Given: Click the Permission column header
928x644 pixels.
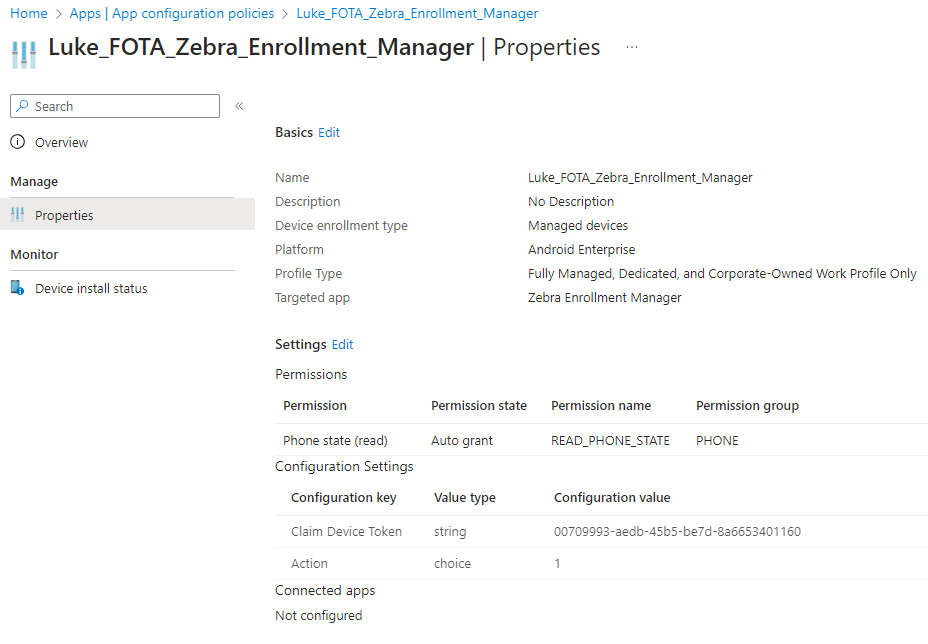Looking at the screenshot, I should coord(315,405).
